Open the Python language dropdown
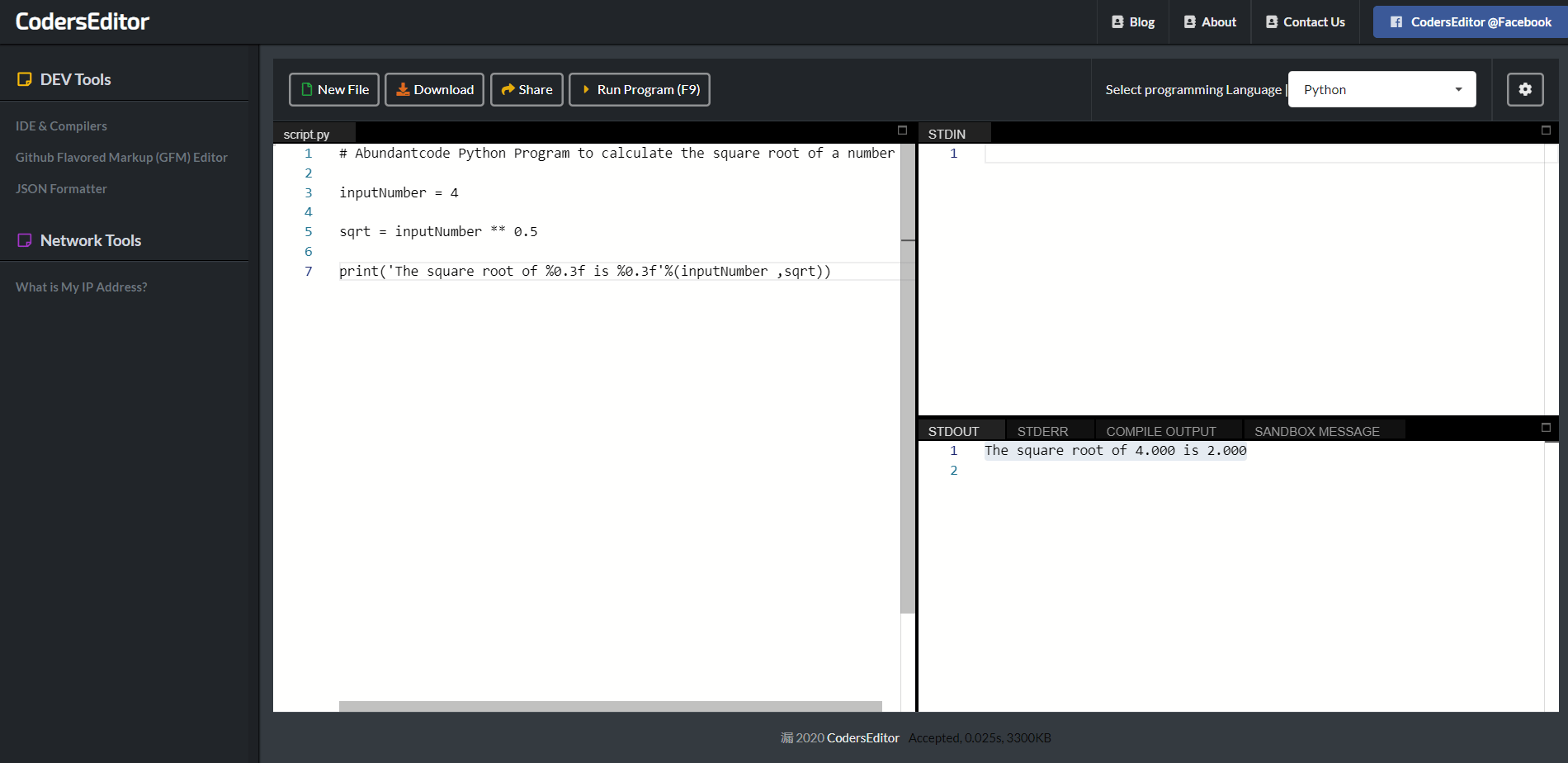Image resolution: width=1568 pixels, height=763 pixels. tap(1381, 89)
